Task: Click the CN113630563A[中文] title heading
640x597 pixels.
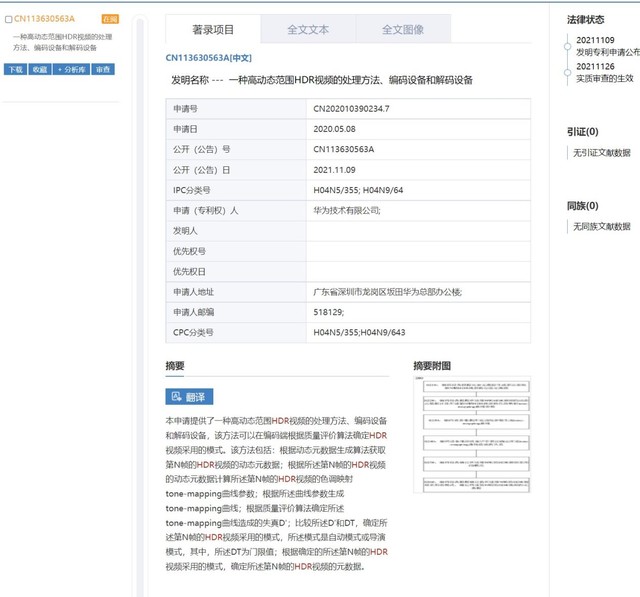Action: pyautogui.click(x=208, y=58)
